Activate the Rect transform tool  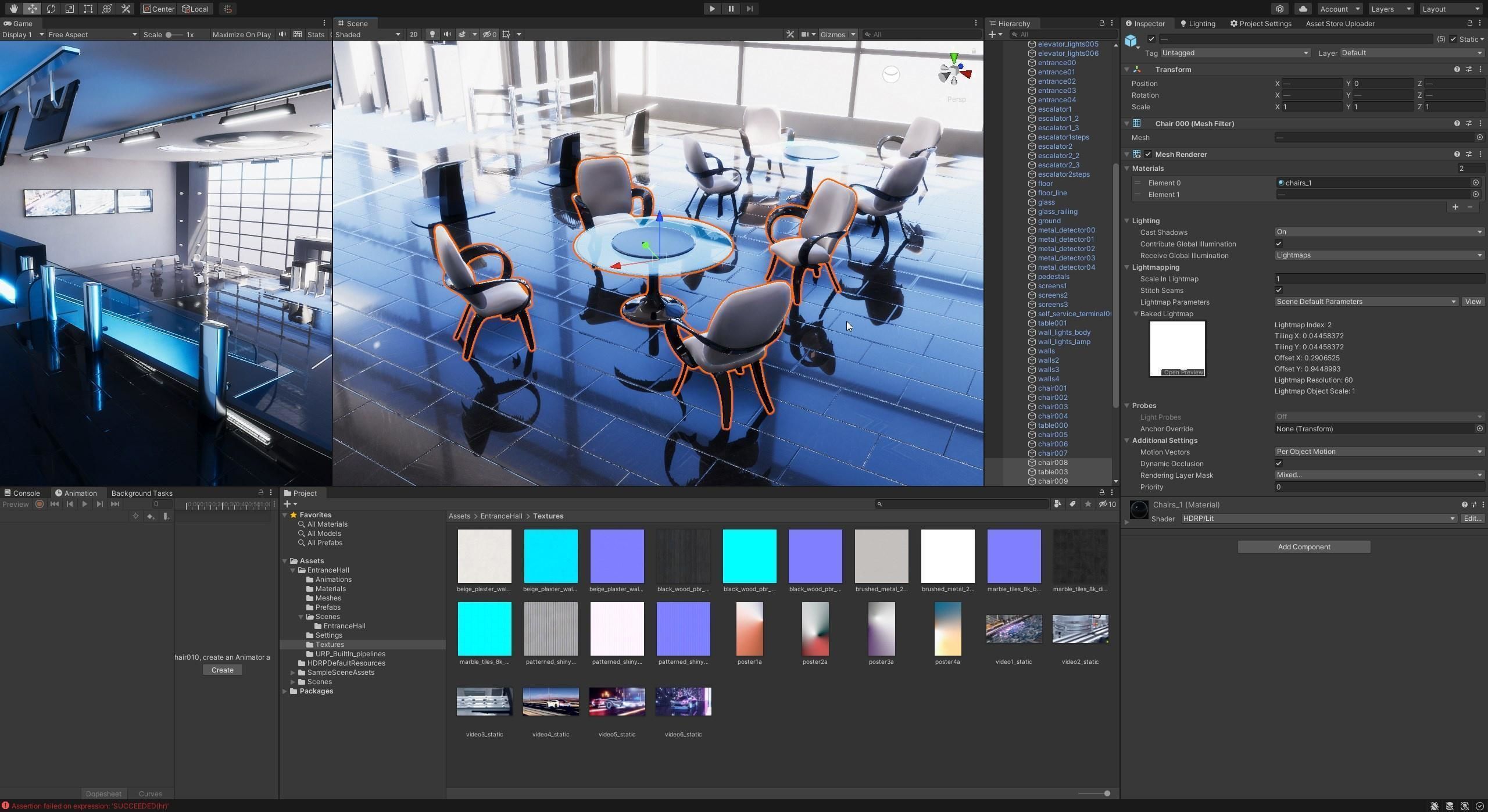tap(88, 9)
